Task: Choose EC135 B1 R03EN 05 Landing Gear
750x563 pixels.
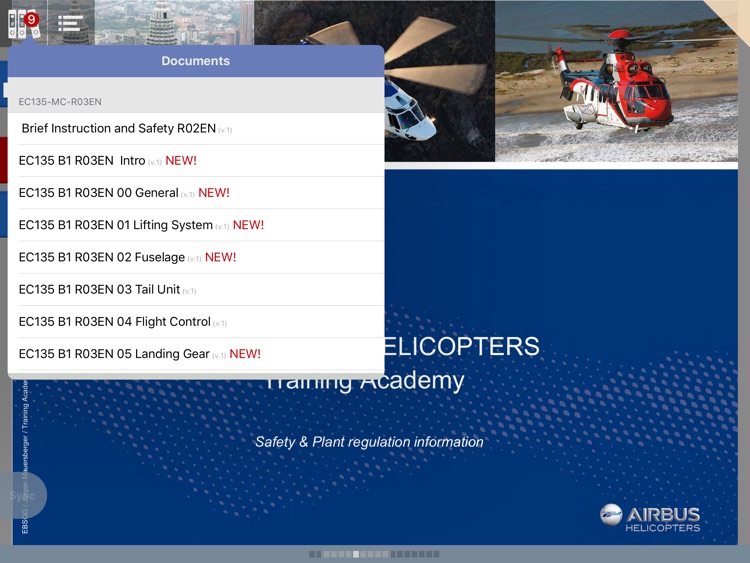Action: click(x=196, y=354)
